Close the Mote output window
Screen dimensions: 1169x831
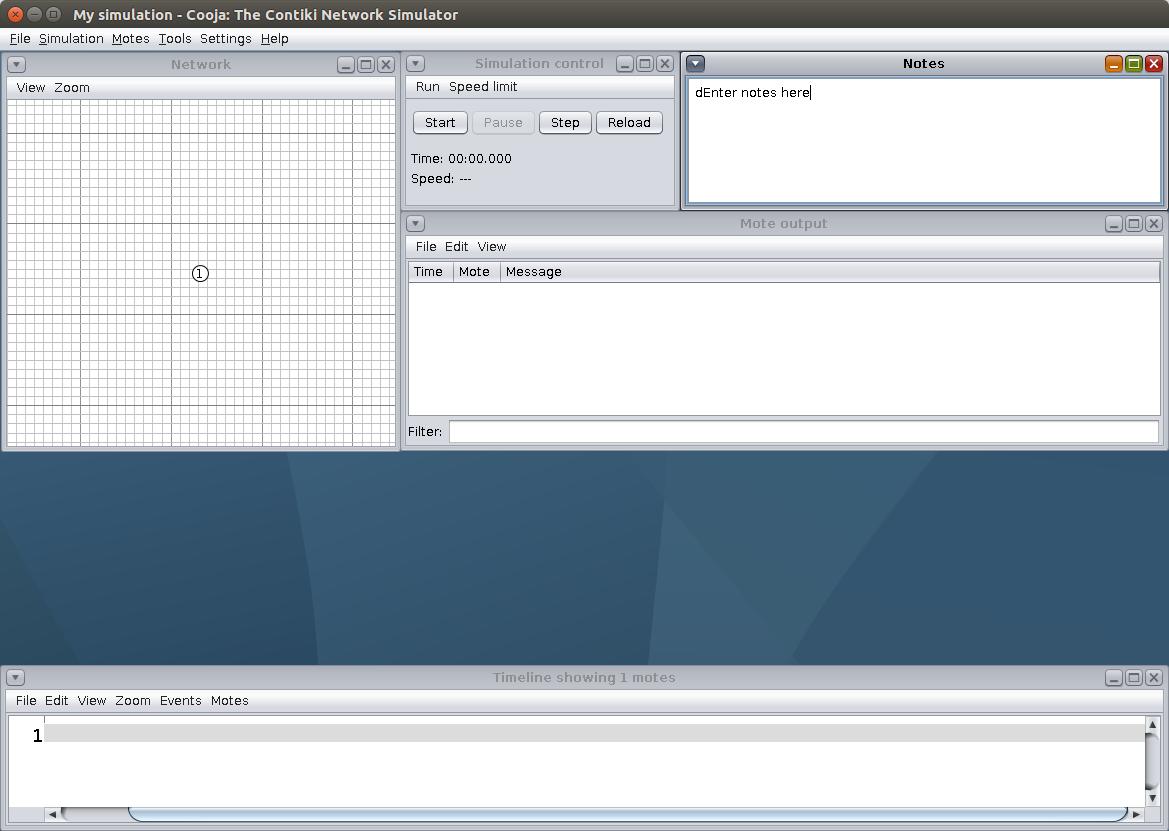pos(1153,224)
